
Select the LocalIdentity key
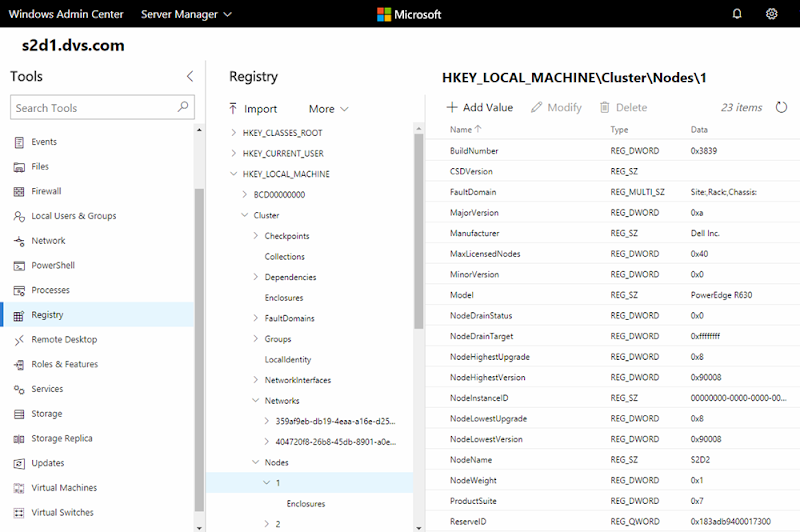coord(288,360)
